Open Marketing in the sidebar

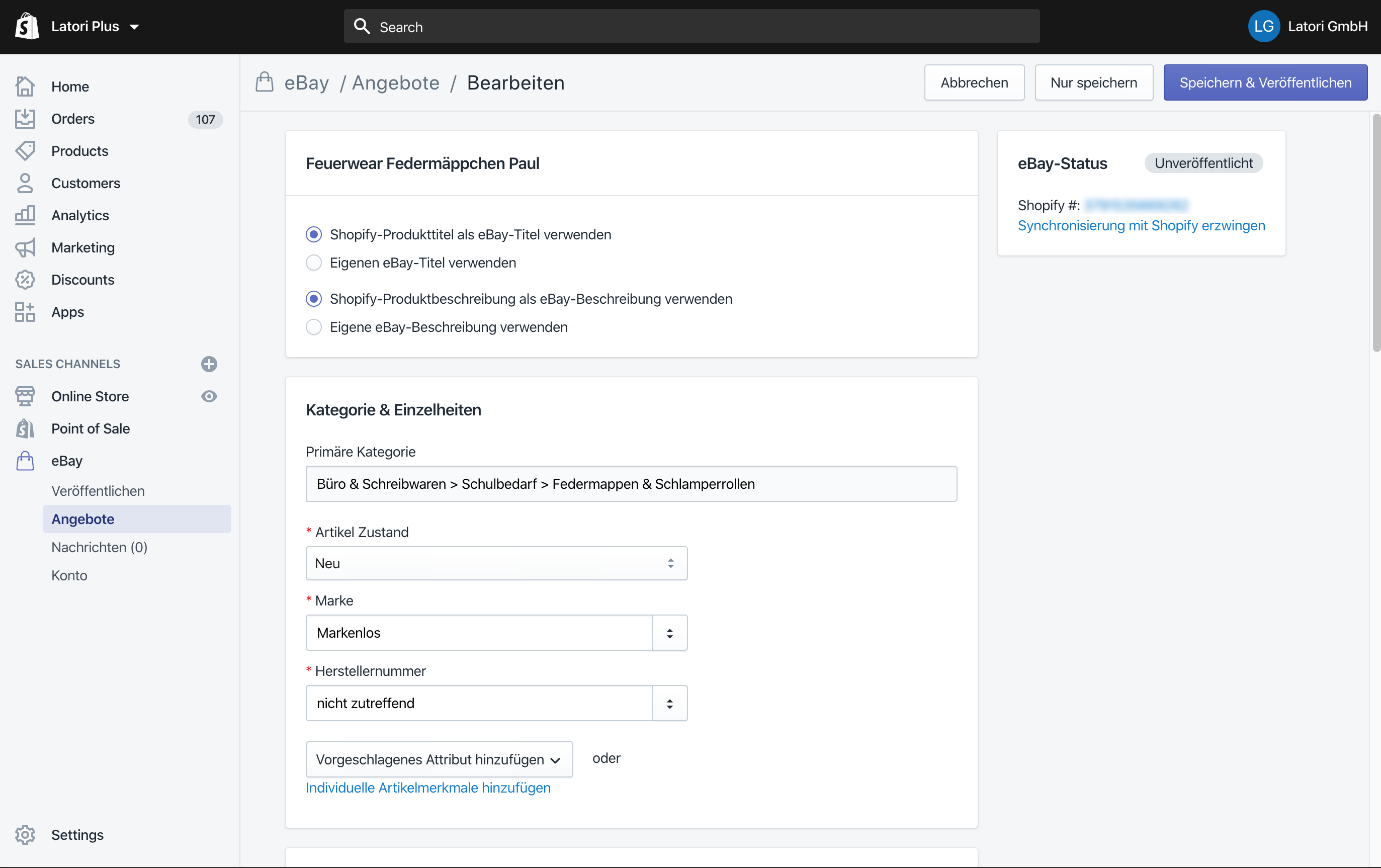(83, 247)
